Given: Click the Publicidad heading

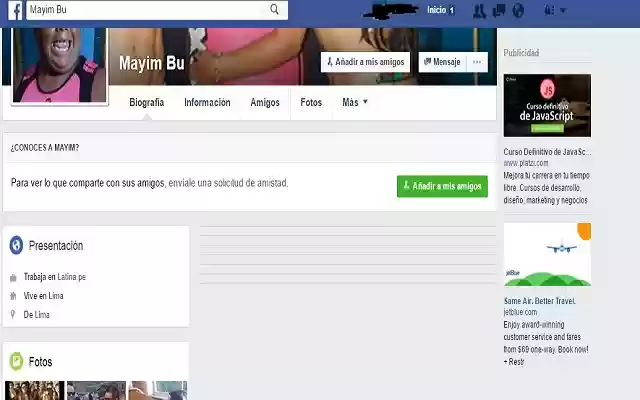Looking at the screenshot, I should pos(521,53).
